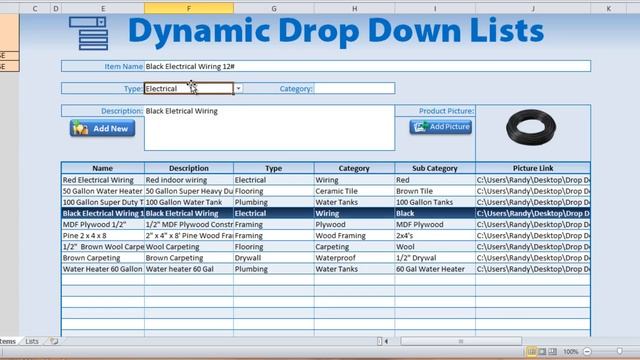
Task: Click the Picture Link table header
Action: coord(533,168)
